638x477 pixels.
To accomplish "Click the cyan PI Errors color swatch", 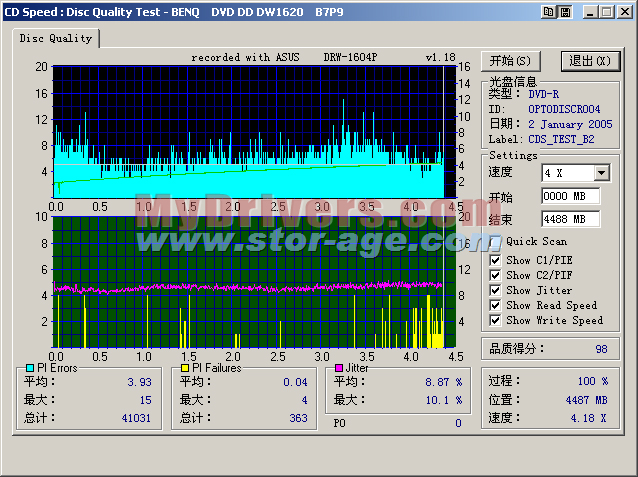I will tap(30, 368).
